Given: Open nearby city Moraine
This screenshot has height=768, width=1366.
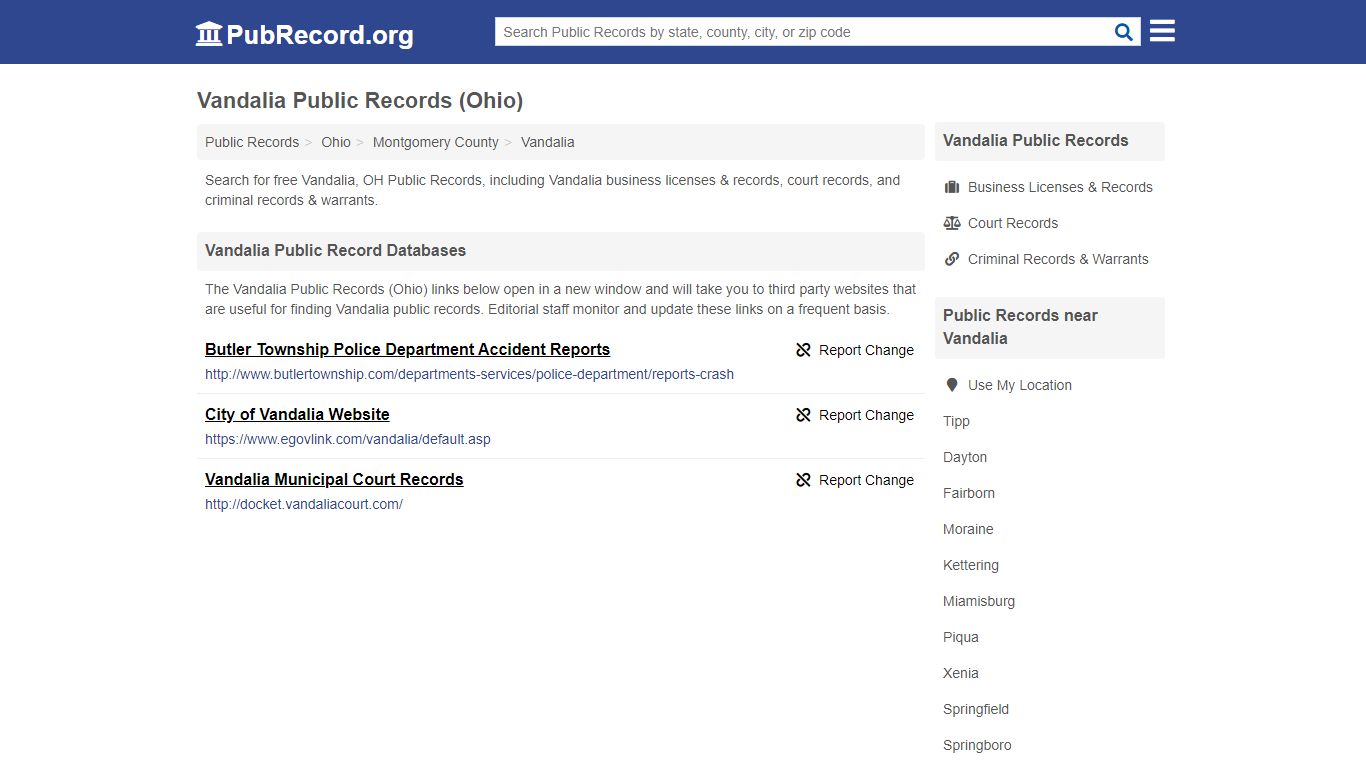Looking at the screenshot, I should [x=968, y=529].
